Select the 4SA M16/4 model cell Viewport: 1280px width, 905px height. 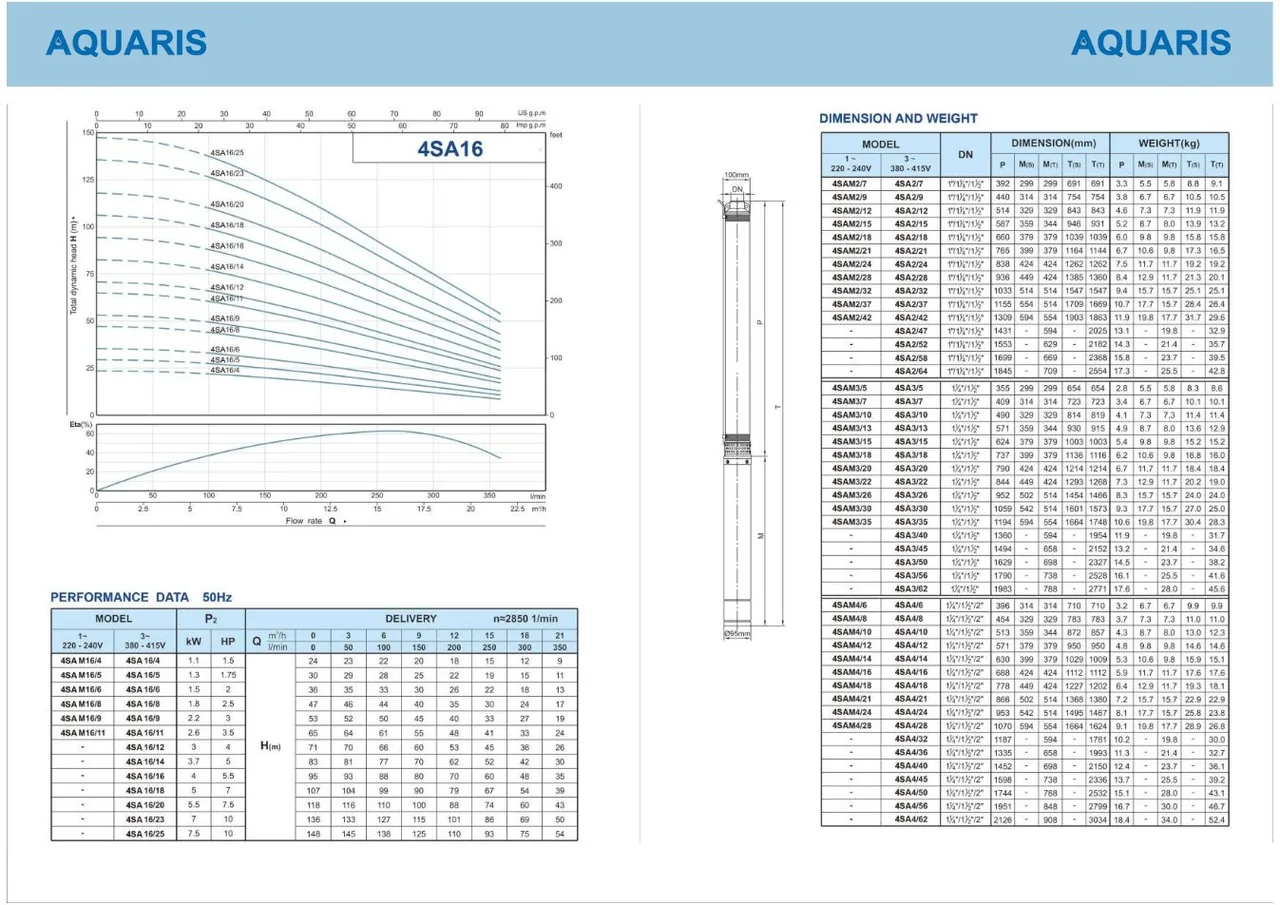click(x=82, y=661)
